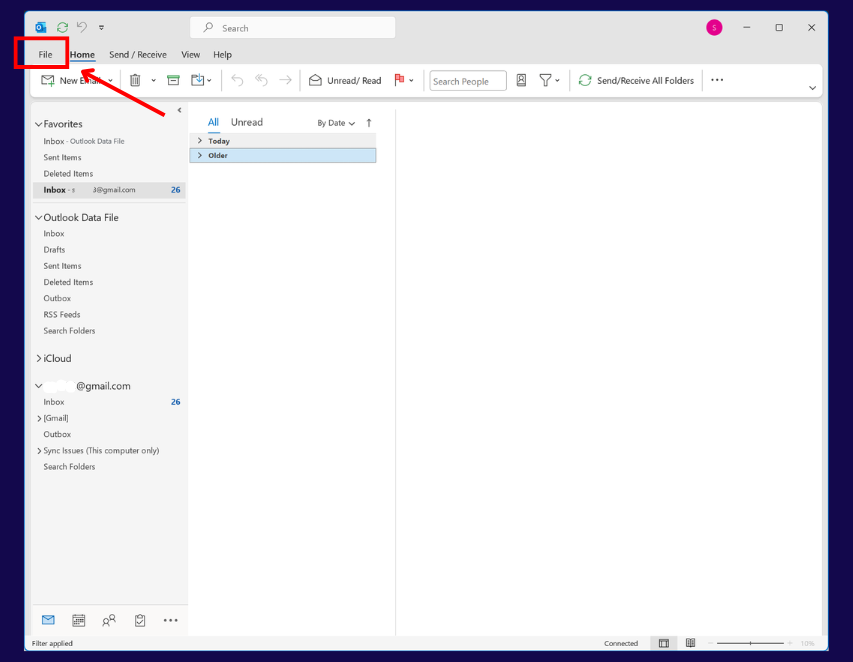The height and width of the screenshot is (662, 853).
Task: Select RSS Feeds folder
Action: tap(62, 314)
